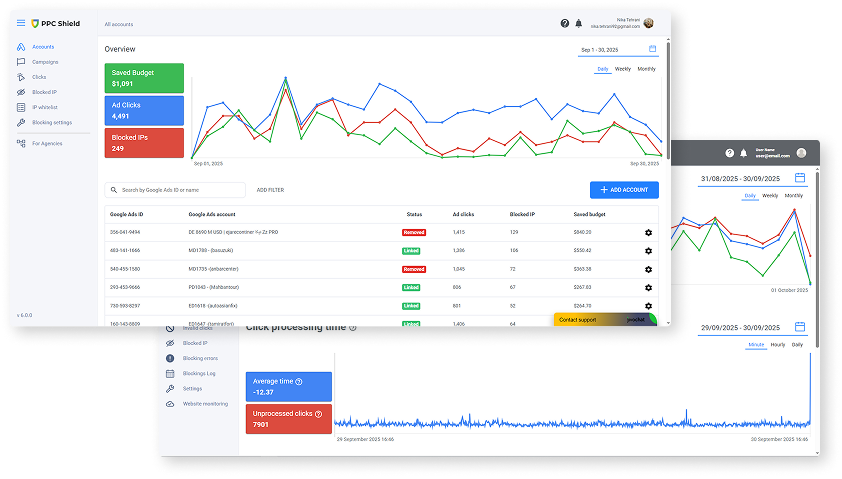
Task: Switch the processing time chart to Hourly
Action: pyautogui.click(x=776, y=344)
